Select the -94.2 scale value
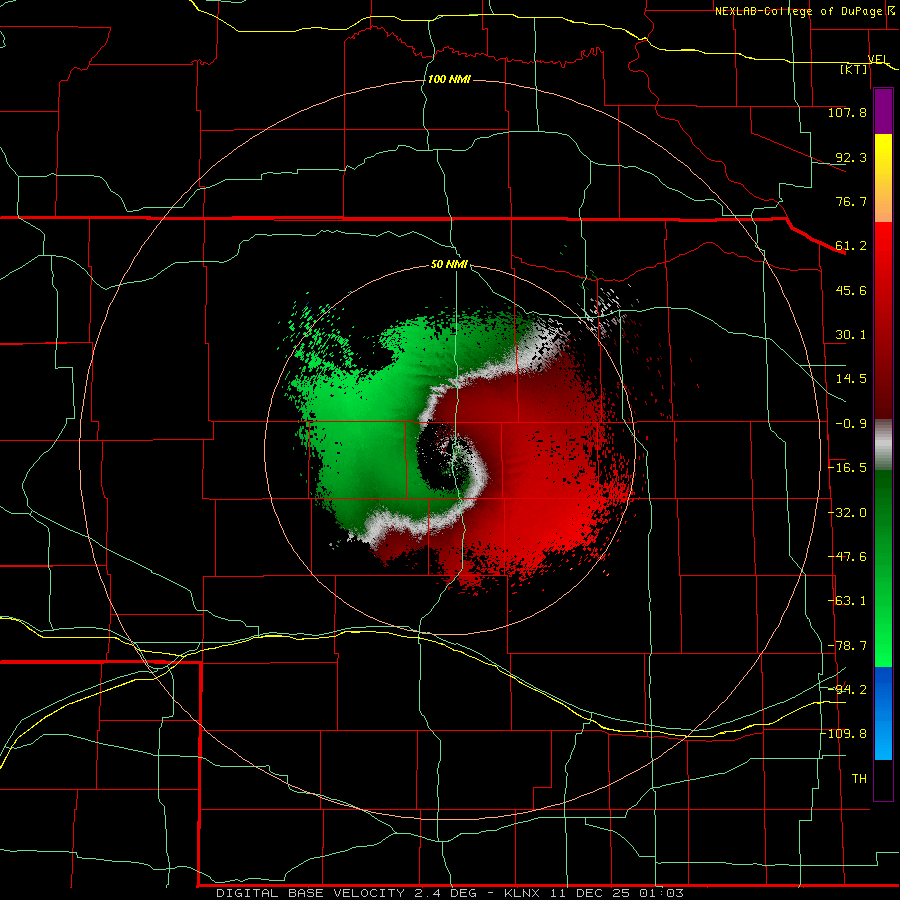 (847, 689)
